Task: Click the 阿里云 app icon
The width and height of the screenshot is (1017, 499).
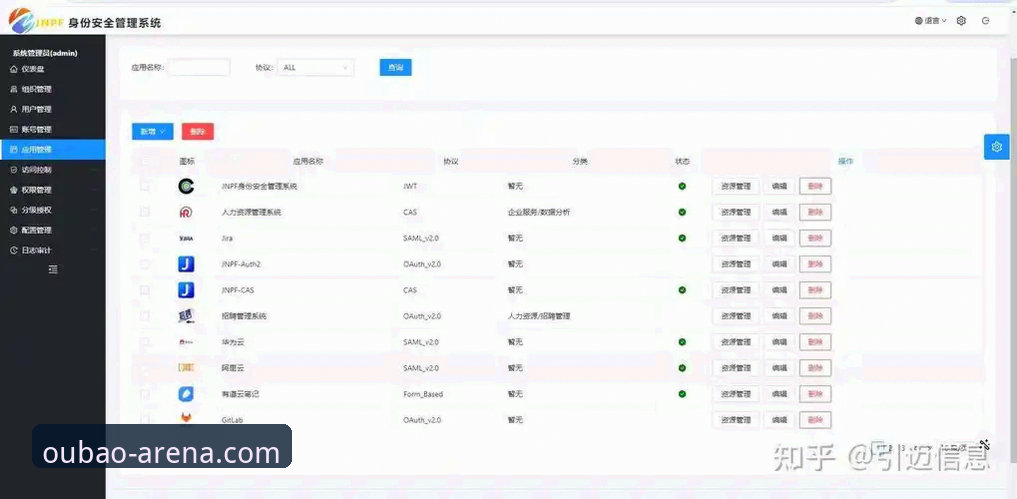Action: click(186, 368)
